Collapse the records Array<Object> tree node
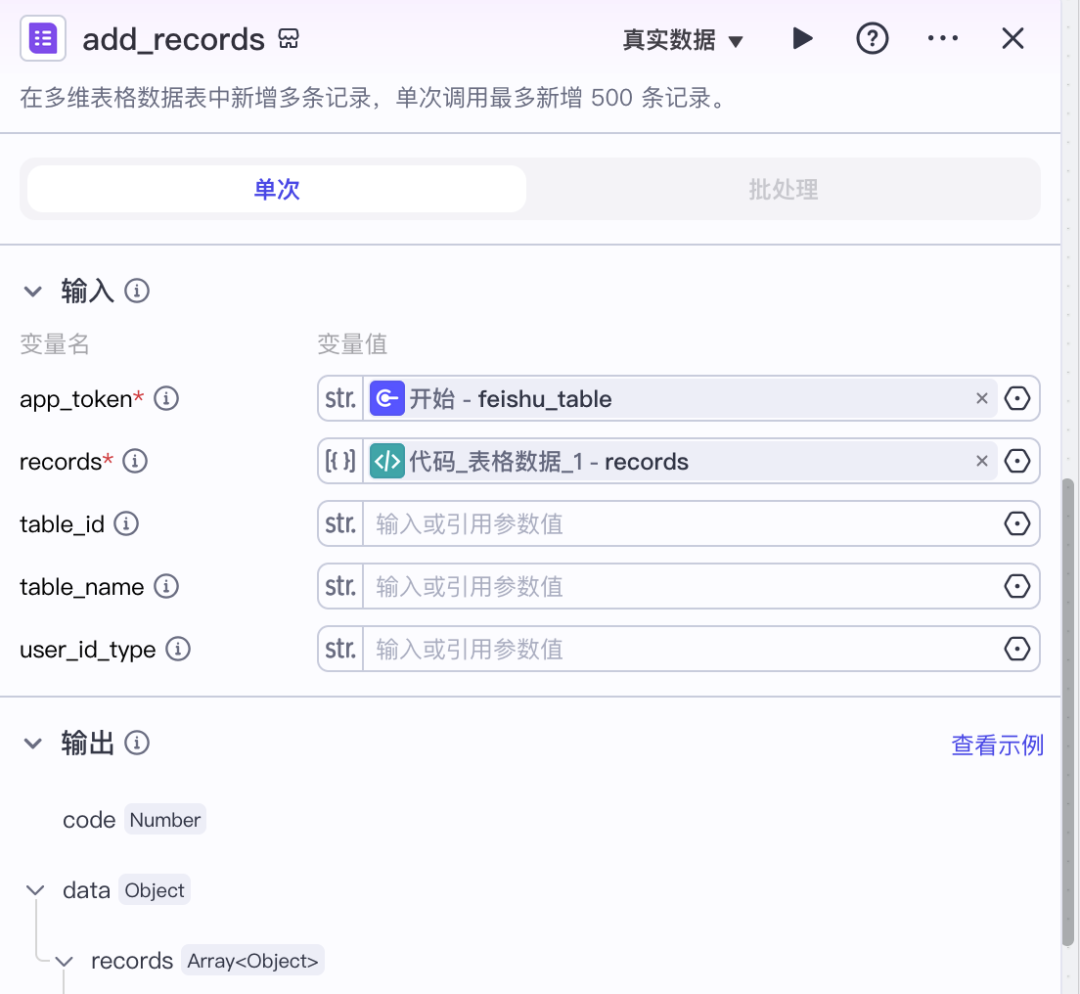 64,961
